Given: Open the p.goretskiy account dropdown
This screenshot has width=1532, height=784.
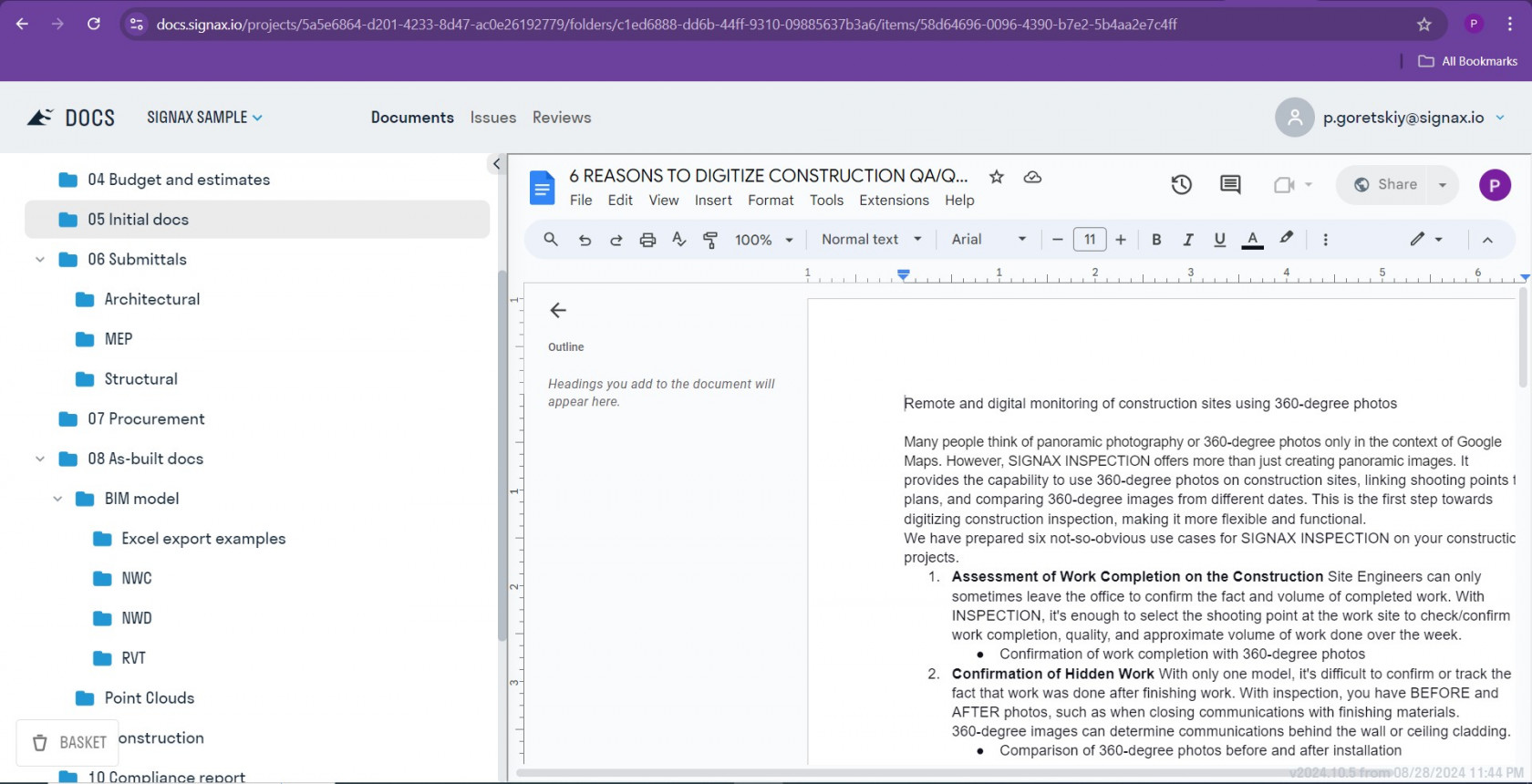Looking at the screenshot, I should tap(1413, 118).
